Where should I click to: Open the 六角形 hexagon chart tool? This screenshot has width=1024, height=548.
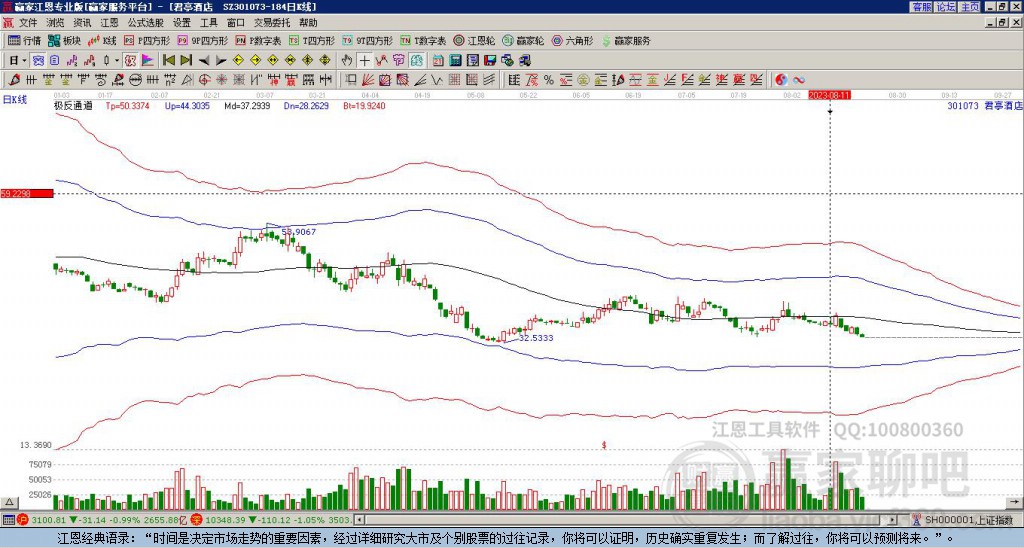point(572,40)
